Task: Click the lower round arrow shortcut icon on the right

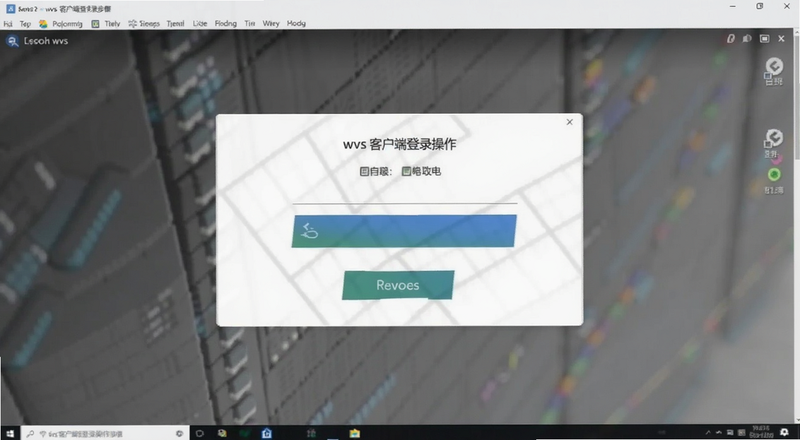Action: tap(774, 137)
